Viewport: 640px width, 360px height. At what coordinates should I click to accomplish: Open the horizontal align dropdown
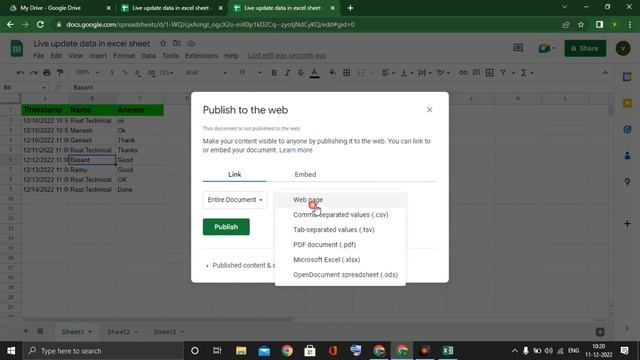[x=388, y=73]
